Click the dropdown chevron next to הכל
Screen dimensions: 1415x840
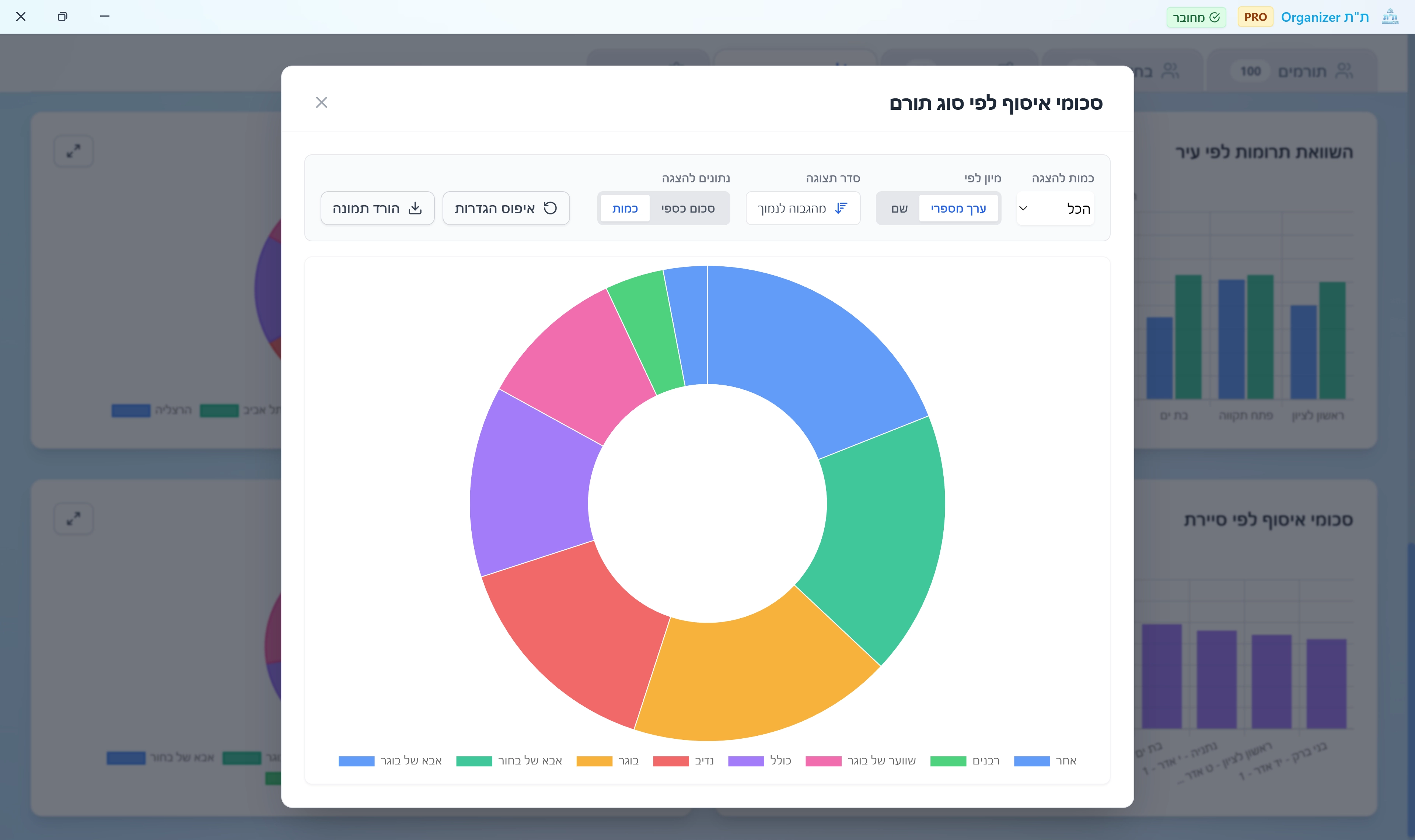pyautogui.click(x=1023, y=208)
